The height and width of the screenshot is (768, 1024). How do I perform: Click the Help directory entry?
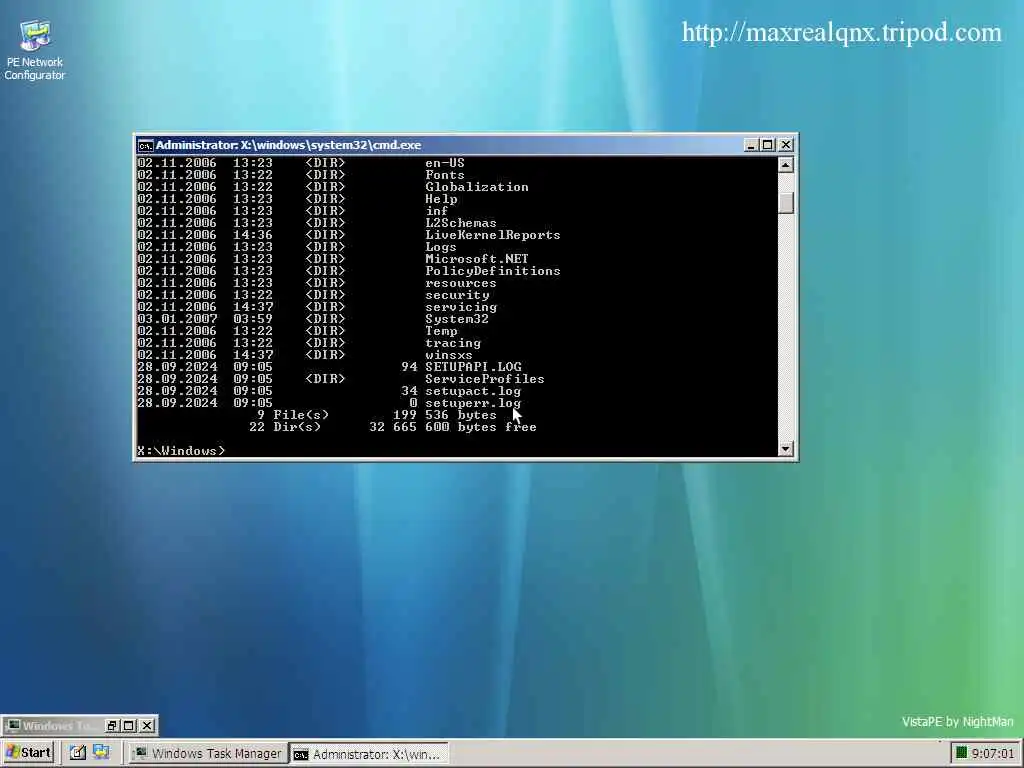click(441, 199)
